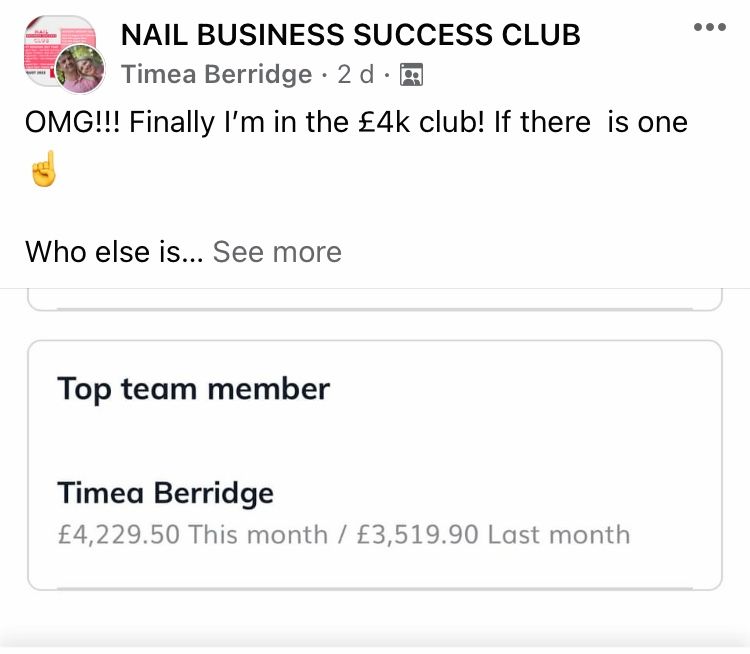Click Timea Berridge's small profile picture
750x654 pixels.
(79, 70)
